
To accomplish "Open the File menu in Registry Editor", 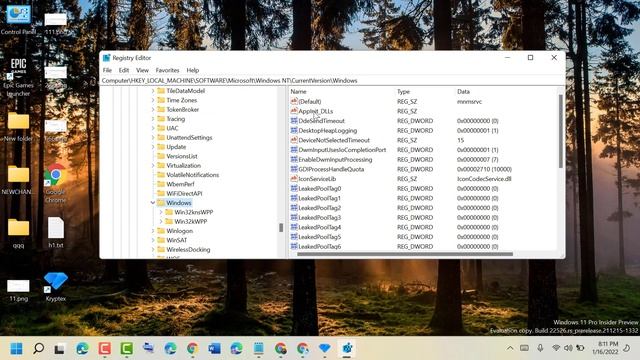I will [107, 70].
